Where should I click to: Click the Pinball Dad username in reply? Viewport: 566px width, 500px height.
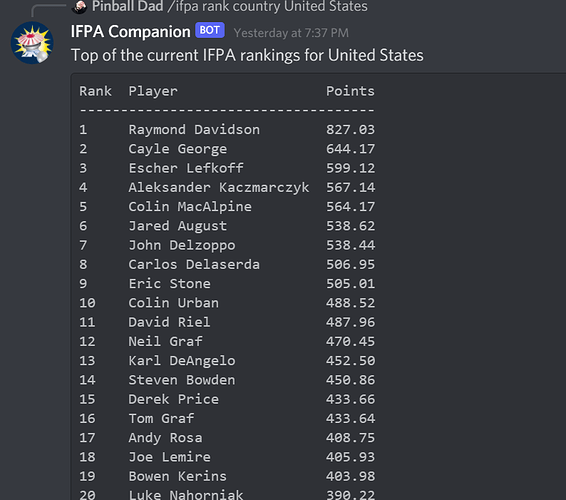point(127,6)
